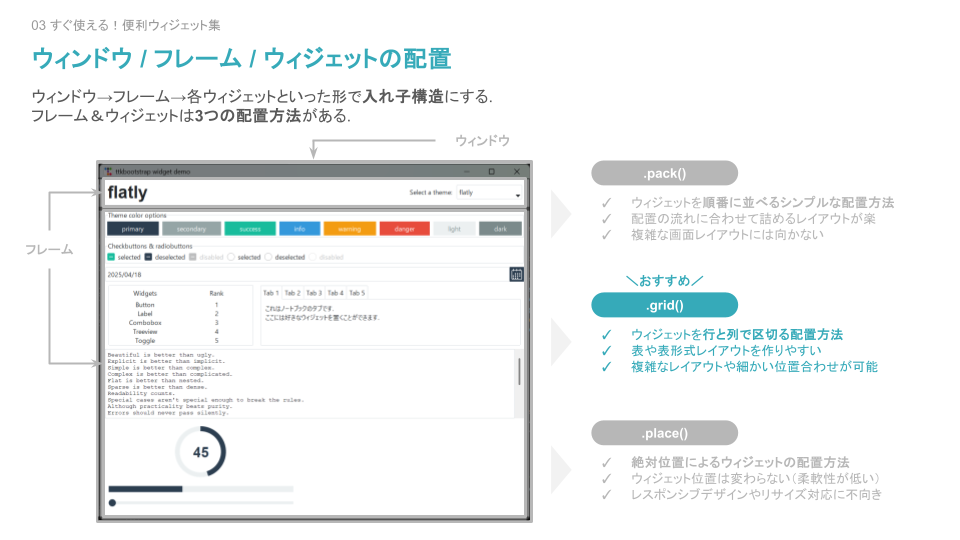Switch to Tab 3 in the notebook
The width and height of the screenshot is (960, 540).
point(314,293)
